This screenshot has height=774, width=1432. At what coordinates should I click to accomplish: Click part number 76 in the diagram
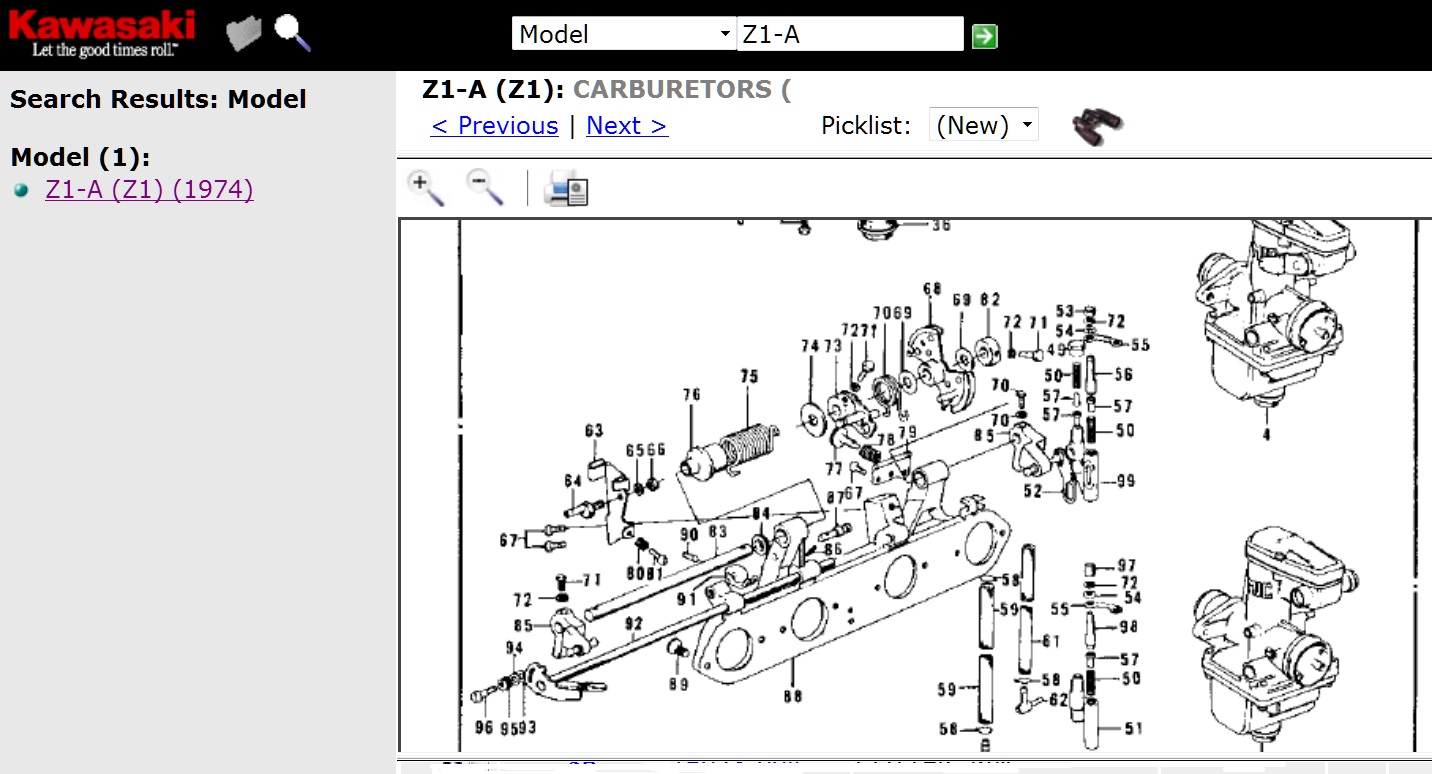691,395
